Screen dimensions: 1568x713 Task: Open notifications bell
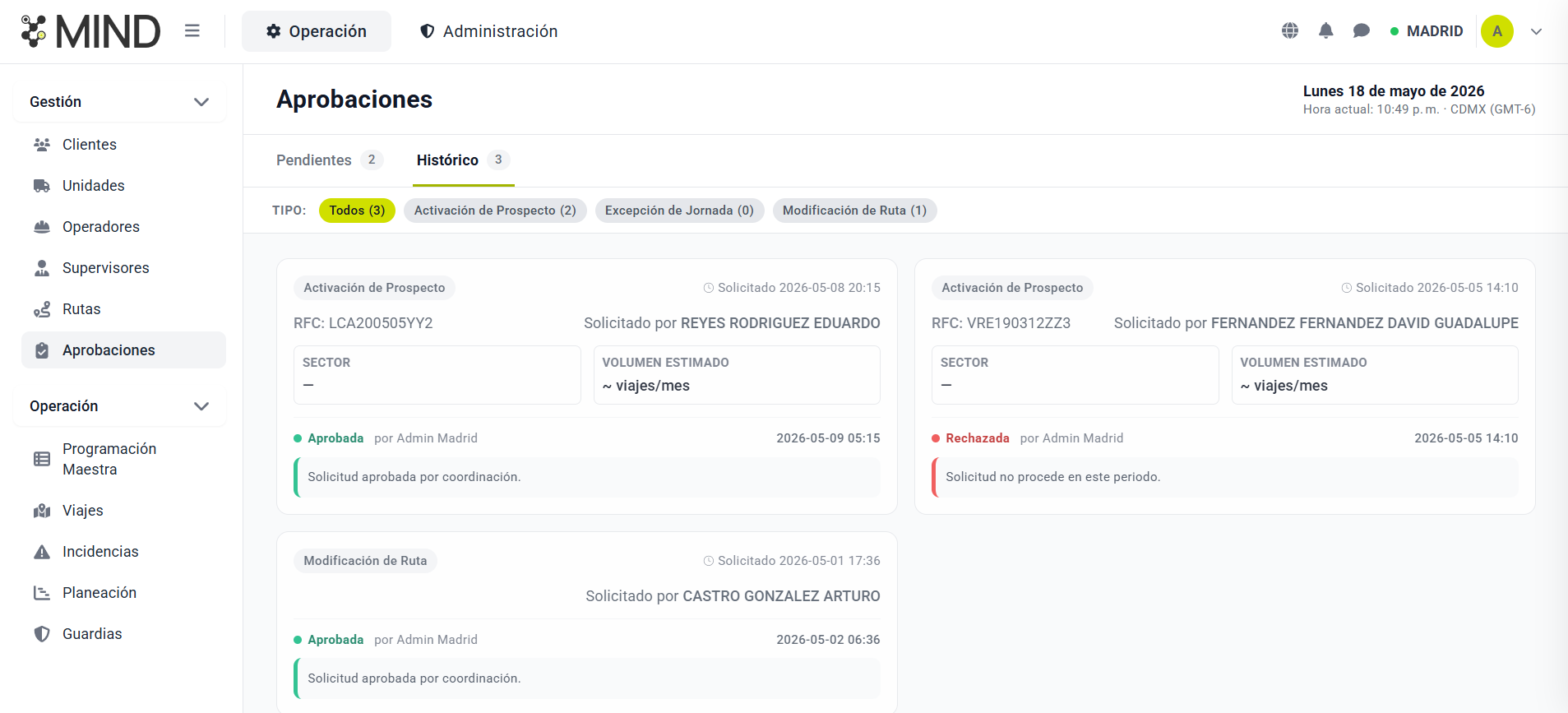[1325, 31]
